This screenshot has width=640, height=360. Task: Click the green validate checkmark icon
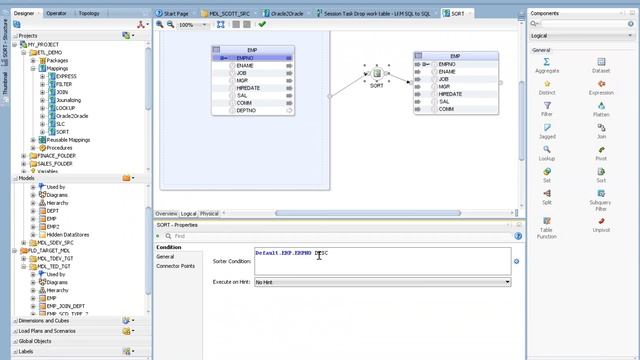click(262, 24)
